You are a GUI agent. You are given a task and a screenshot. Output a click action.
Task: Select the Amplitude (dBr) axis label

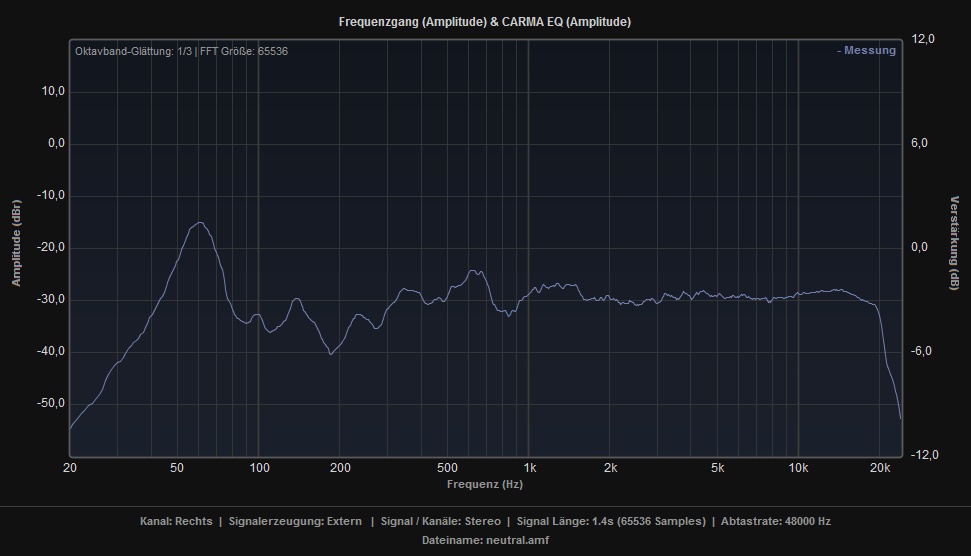[16, 243]
